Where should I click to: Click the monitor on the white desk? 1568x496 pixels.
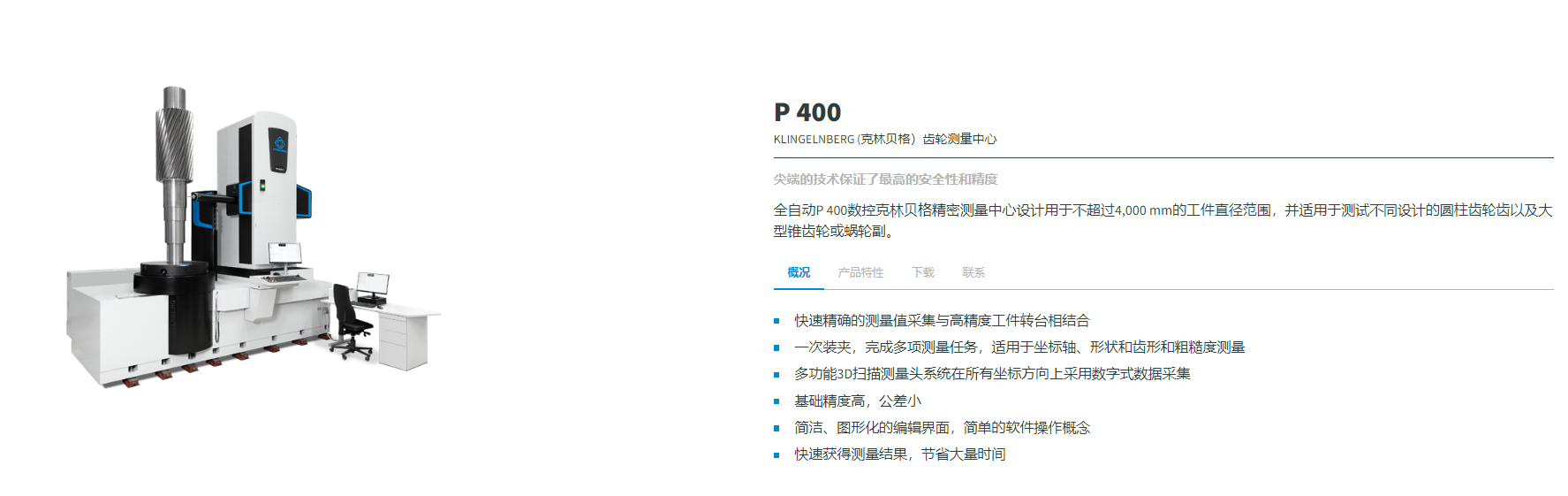(x=372, y=286)
